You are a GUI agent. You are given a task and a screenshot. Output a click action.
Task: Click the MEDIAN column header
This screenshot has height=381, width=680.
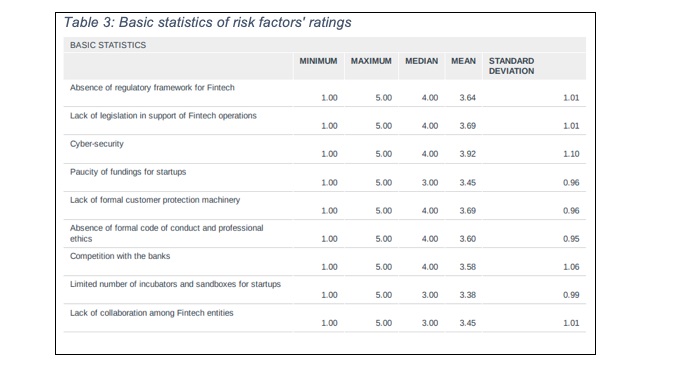[422, 61]
